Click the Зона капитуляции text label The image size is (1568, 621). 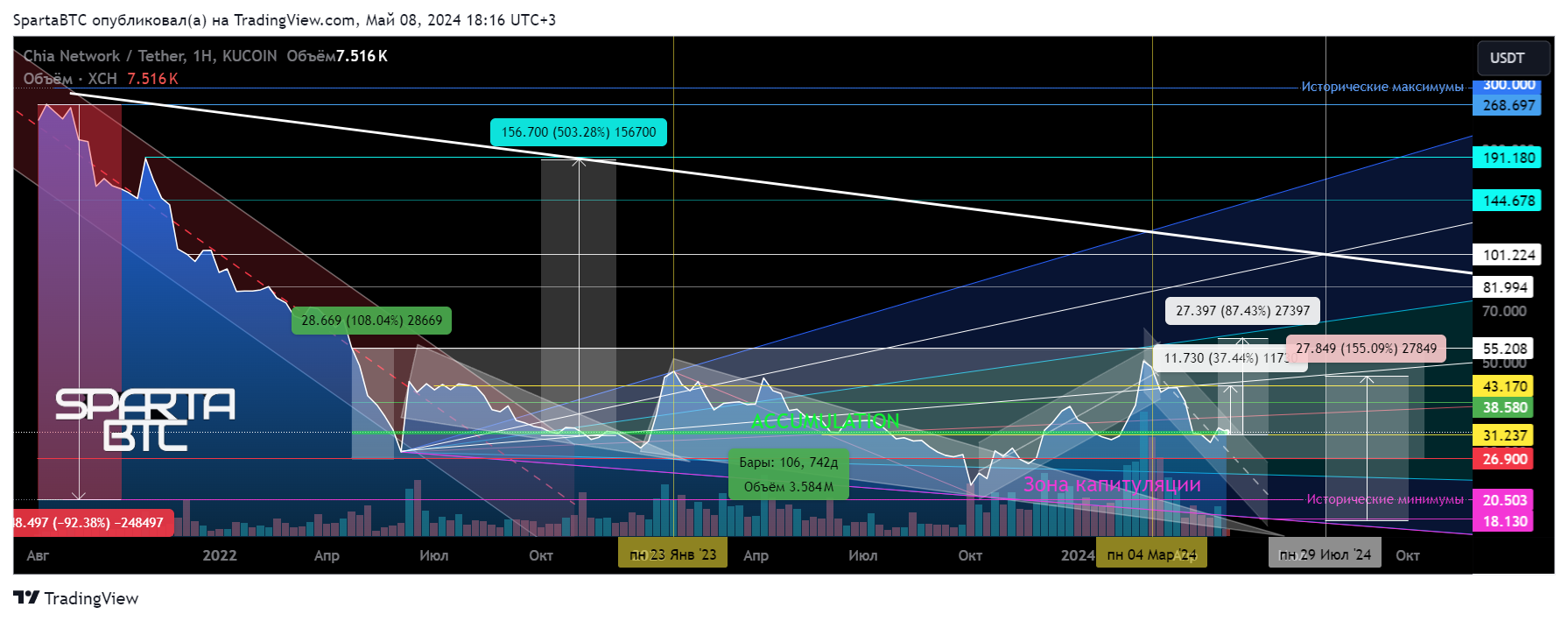coord(1112,484)
